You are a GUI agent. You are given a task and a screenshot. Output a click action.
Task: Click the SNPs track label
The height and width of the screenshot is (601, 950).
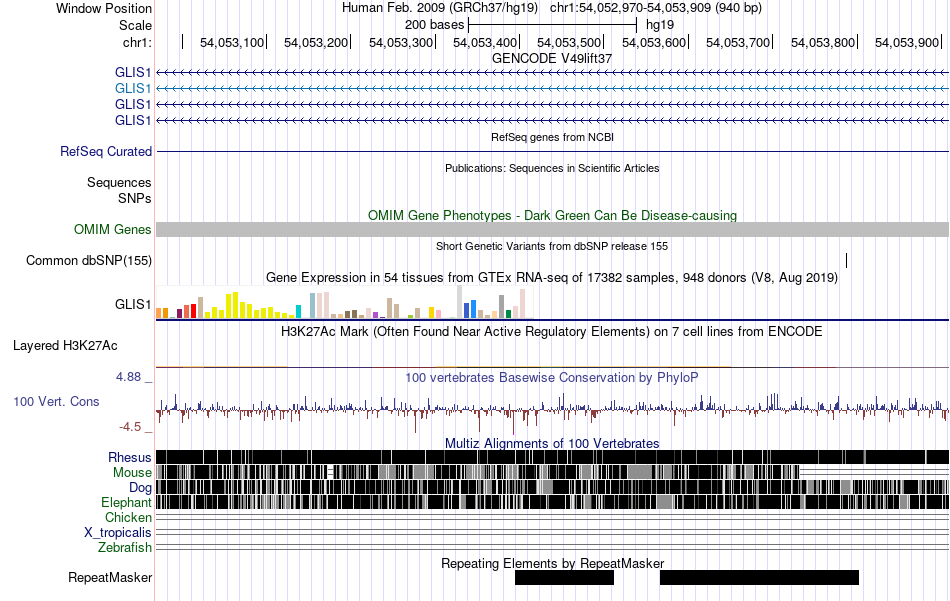pyautogui.click(x=135, y=198)
